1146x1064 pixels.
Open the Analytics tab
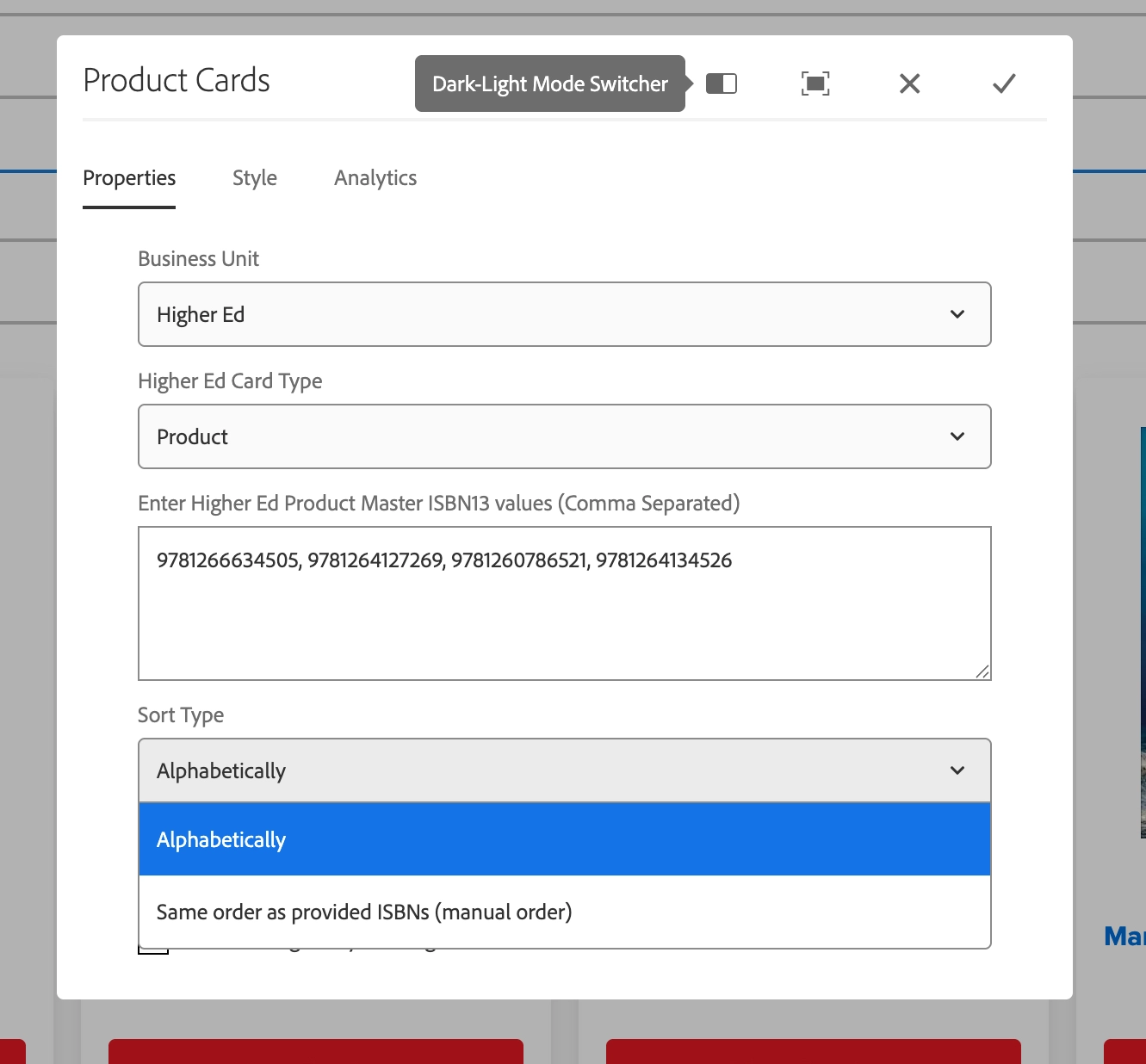(x=375, y=178)
